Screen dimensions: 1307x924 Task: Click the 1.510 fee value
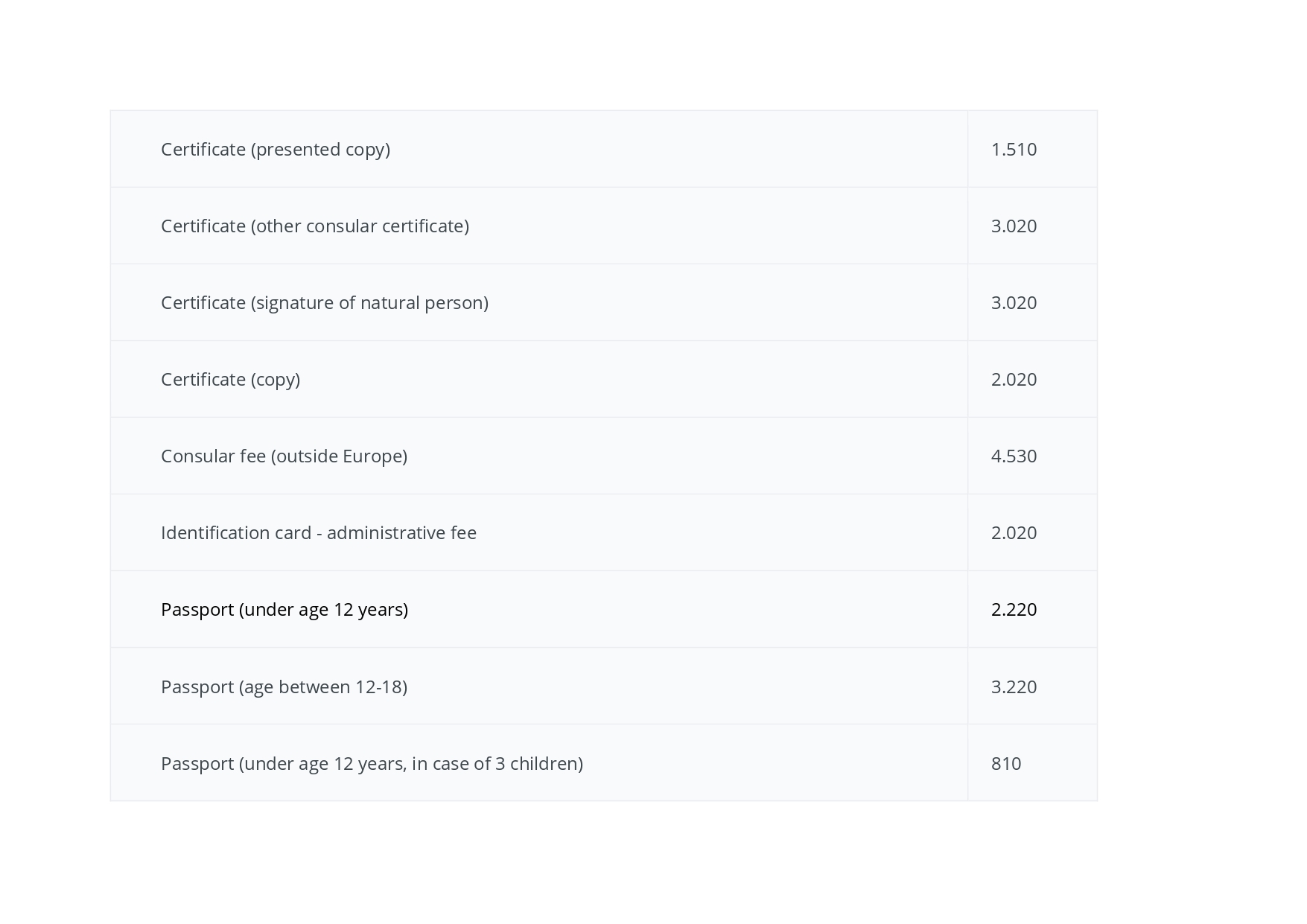(x=1014, y=150)
